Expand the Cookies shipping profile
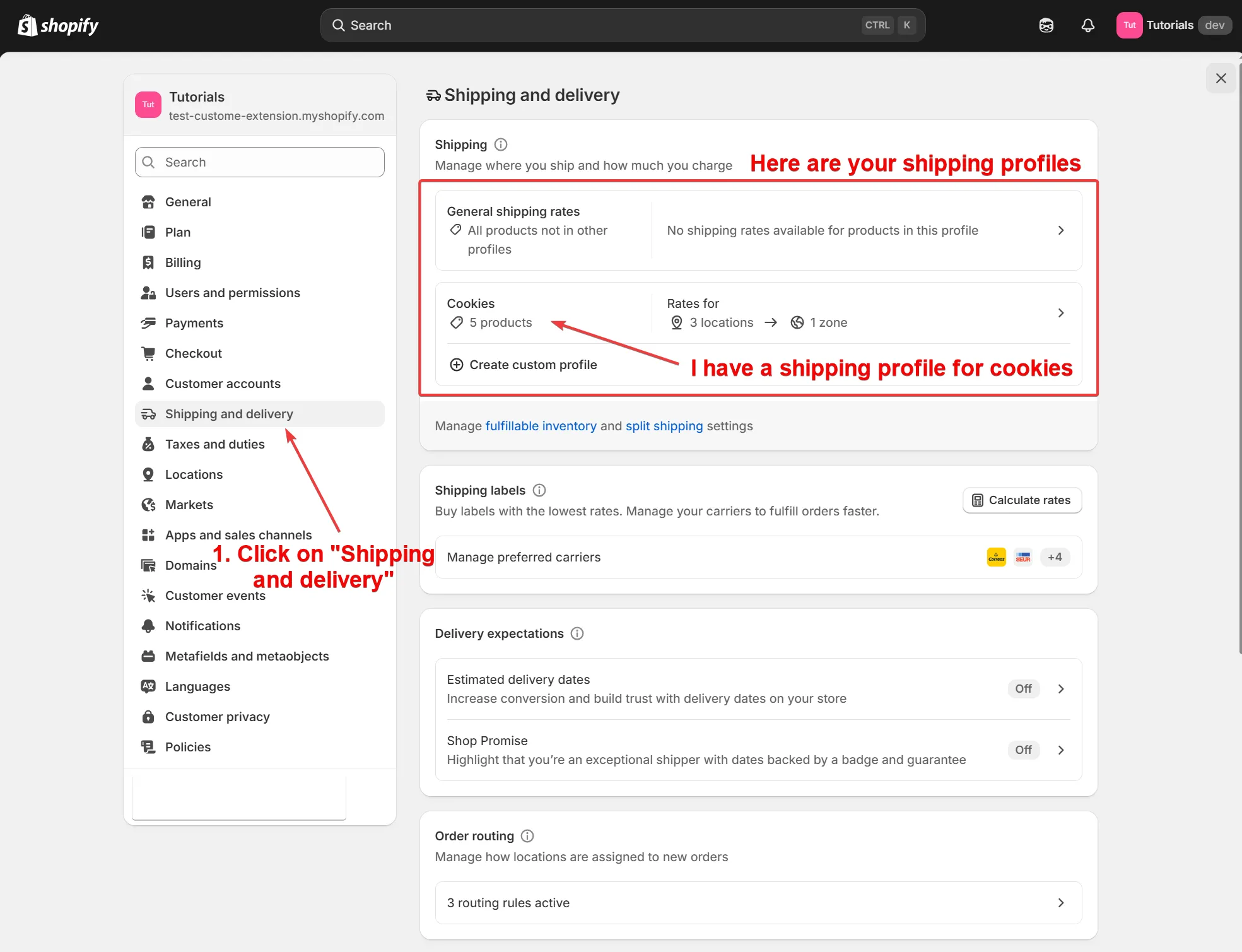1242x952 pixels. tap(1061, 312)
